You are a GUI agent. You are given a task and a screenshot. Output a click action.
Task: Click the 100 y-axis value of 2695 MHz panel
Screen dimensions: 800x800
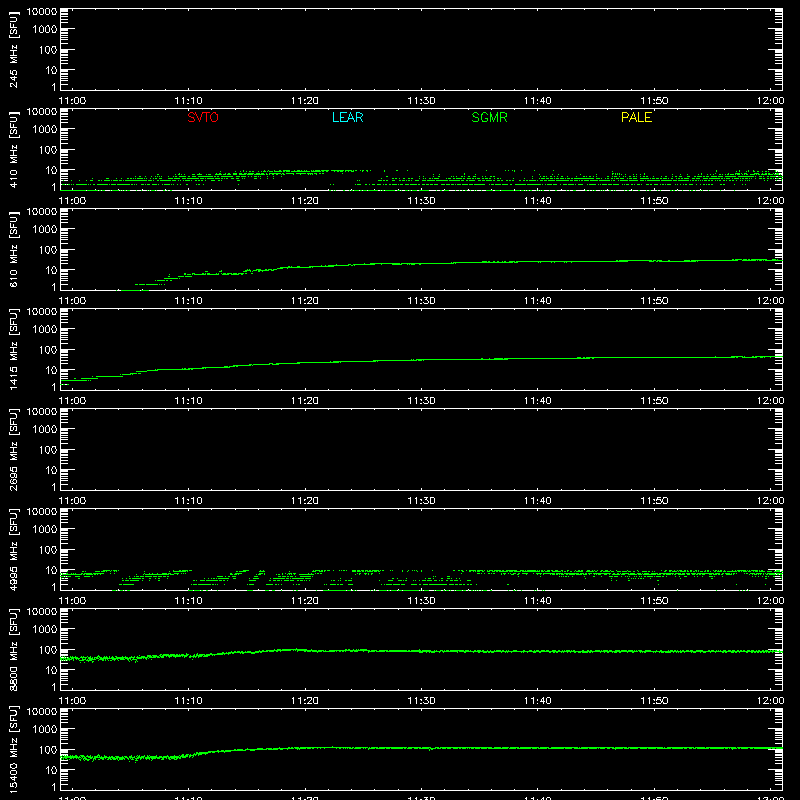click(48, 449)
